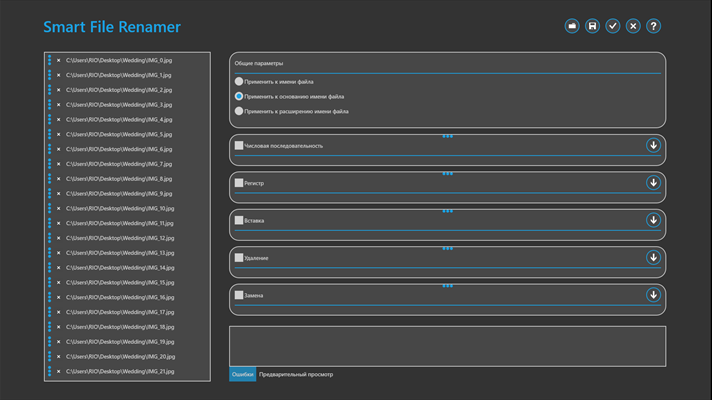This screenshot has height=400, width=712.
Task: Apply renaming with the checkmark icon
Action: 613,26
